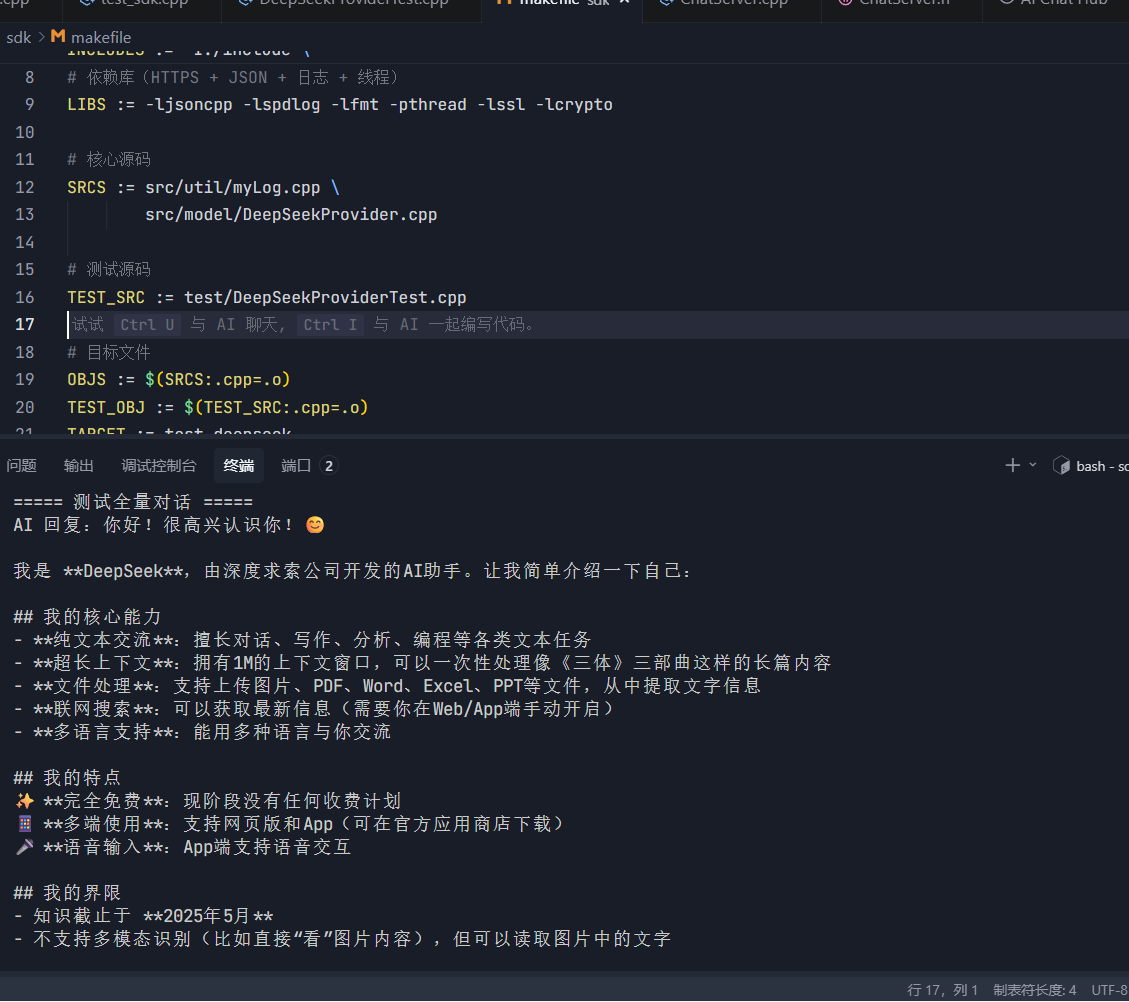Click the '**文件处理**' line in terminal
This screenshot has height=1002, width=1129.
tap(387, 686)
